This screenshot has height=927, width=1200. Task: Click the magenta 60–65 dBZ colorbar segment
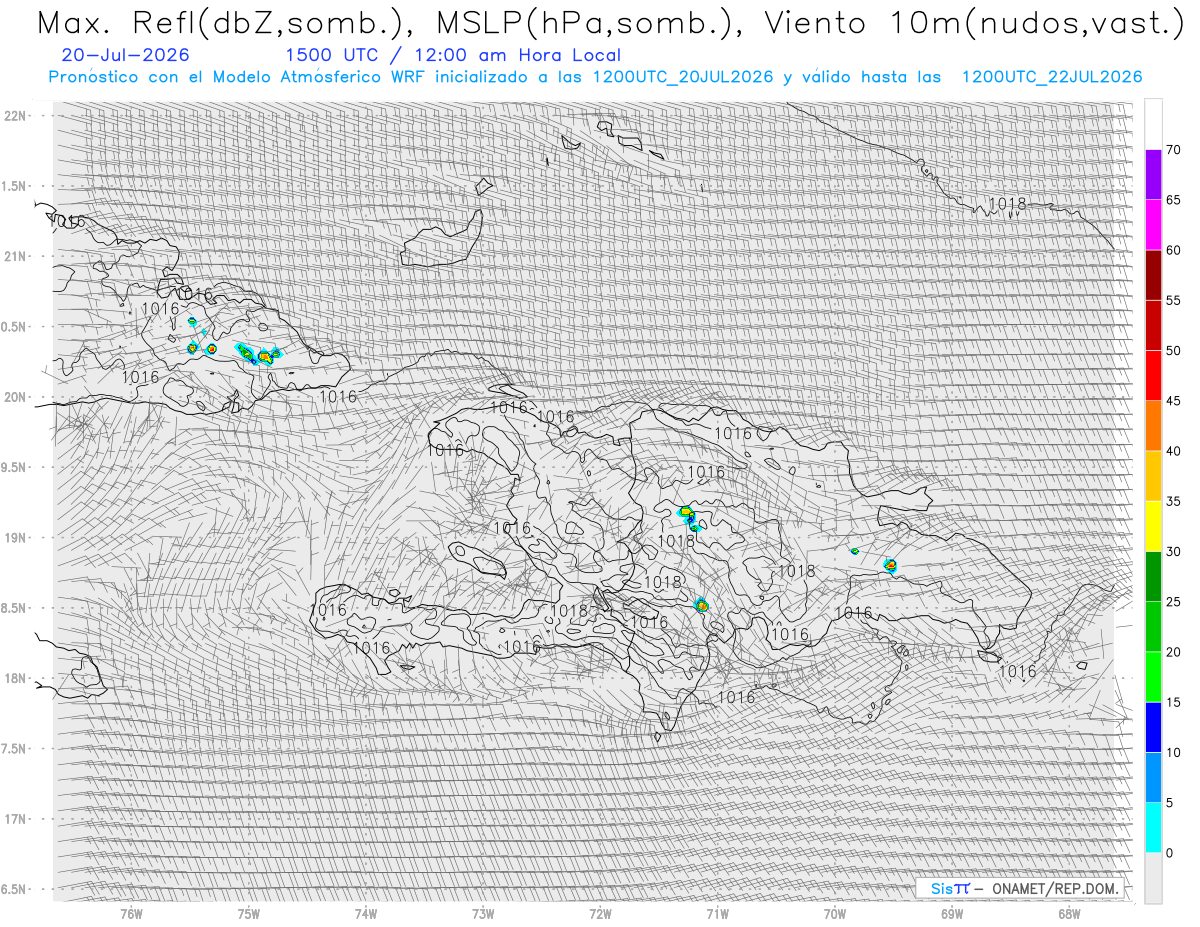[x=1153, y=225]
